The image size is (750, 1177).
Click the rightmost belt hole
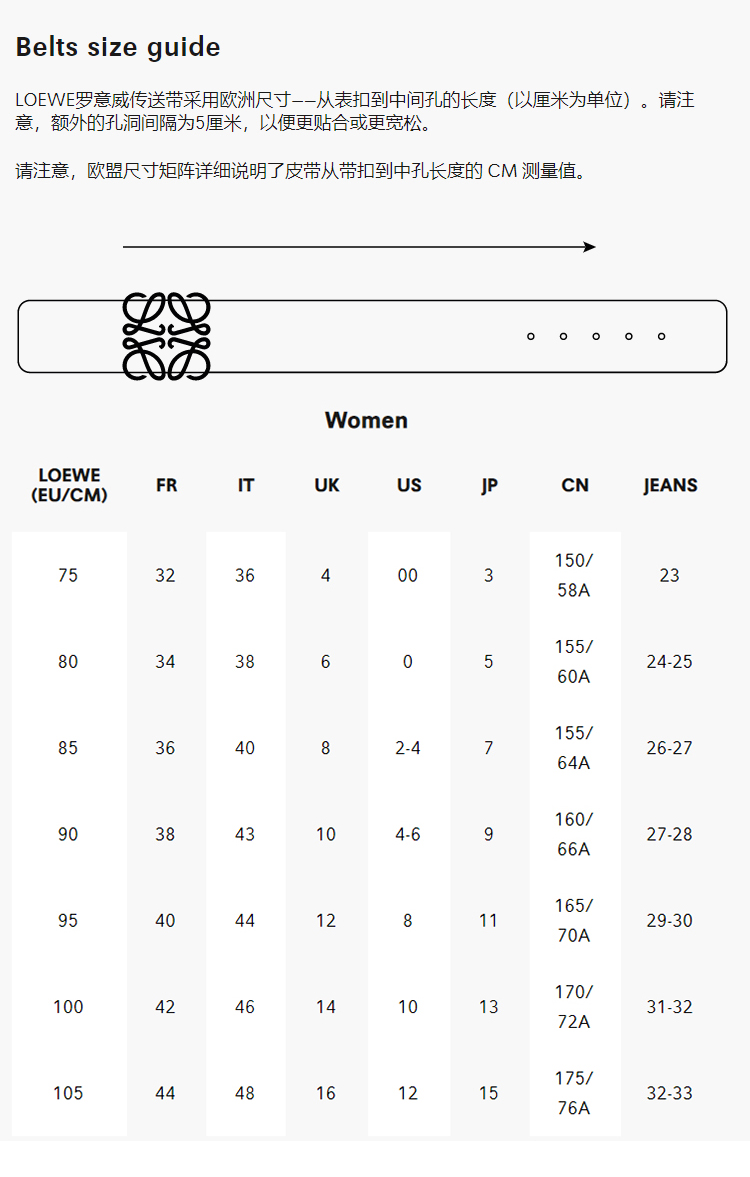tap(661, 336)
